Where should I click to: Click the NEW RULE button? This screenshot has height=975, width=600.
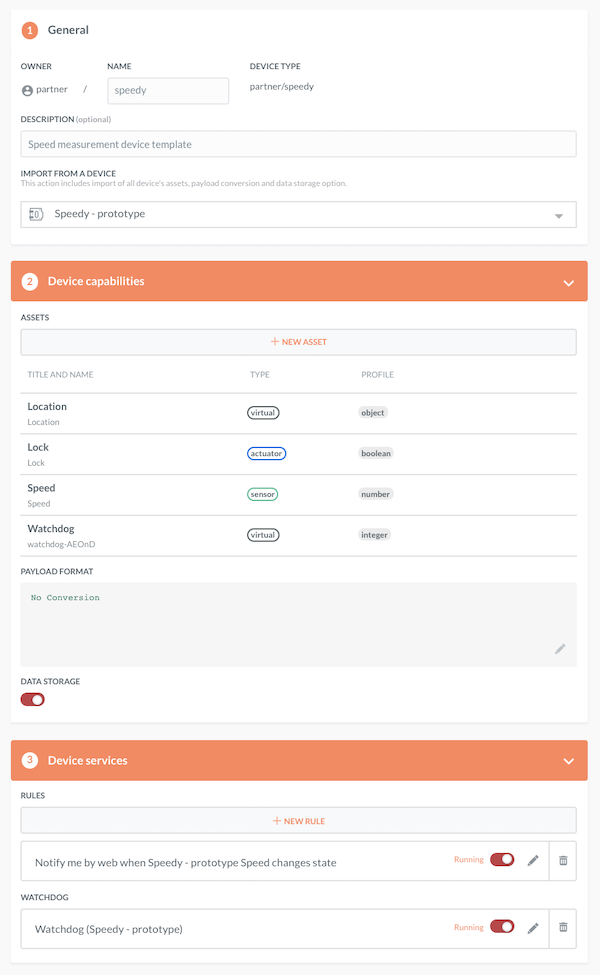[298, 820]
